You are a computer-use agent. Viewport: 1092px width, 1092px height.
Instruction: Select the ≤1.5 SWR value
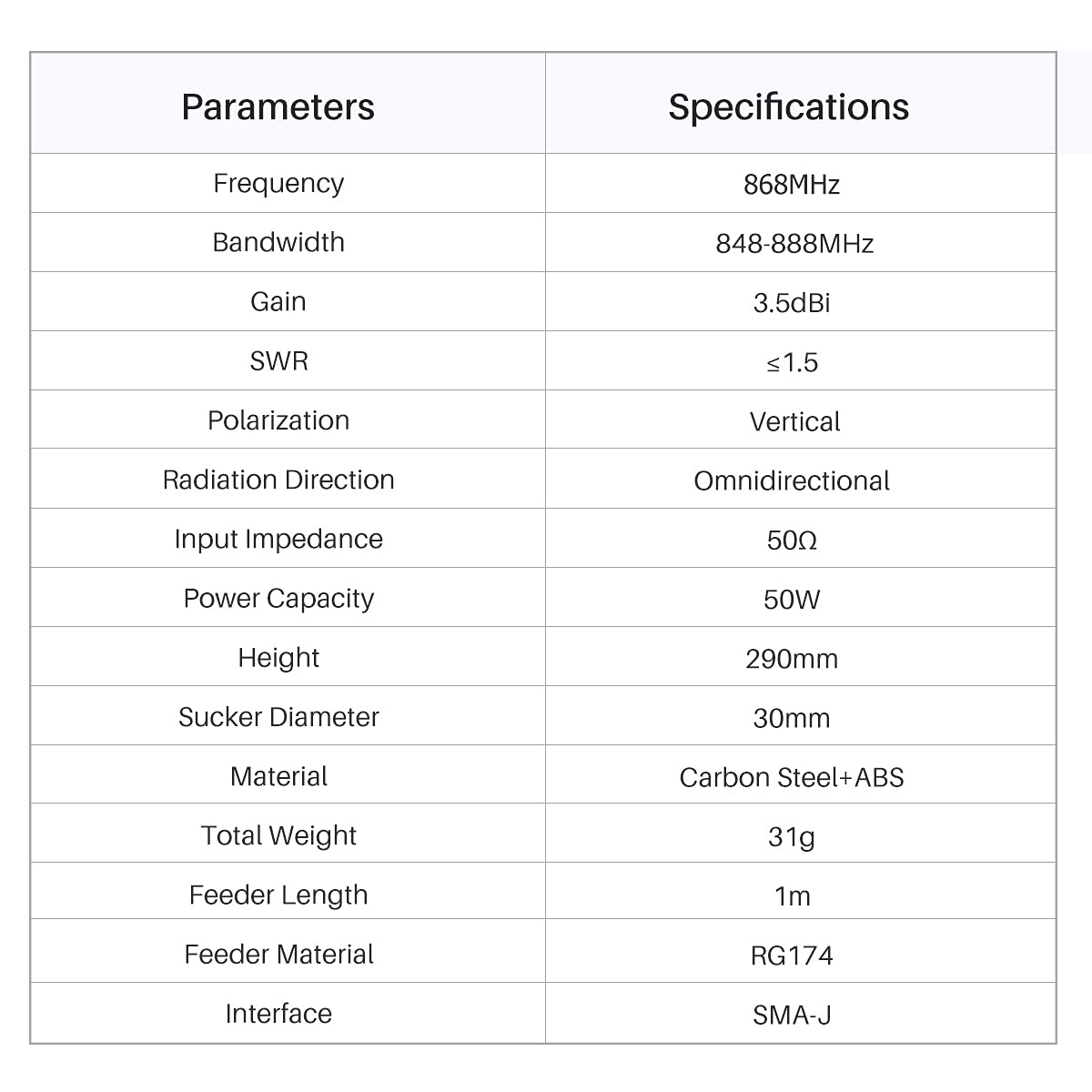(792, 363)
